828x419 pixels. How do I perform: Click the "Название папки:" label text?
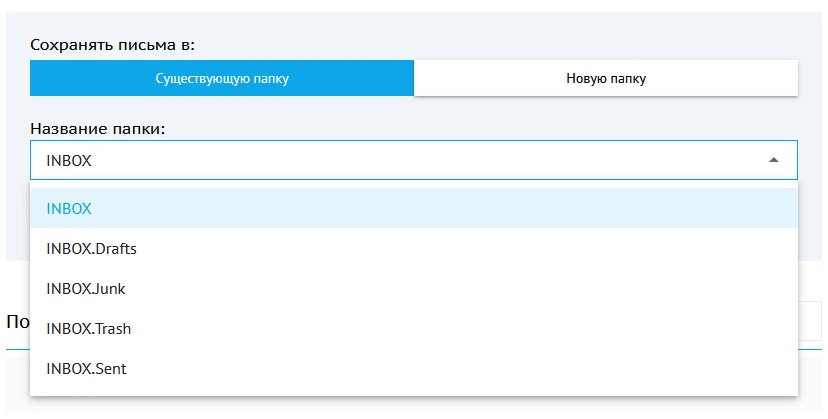click(x=98, y=129)
